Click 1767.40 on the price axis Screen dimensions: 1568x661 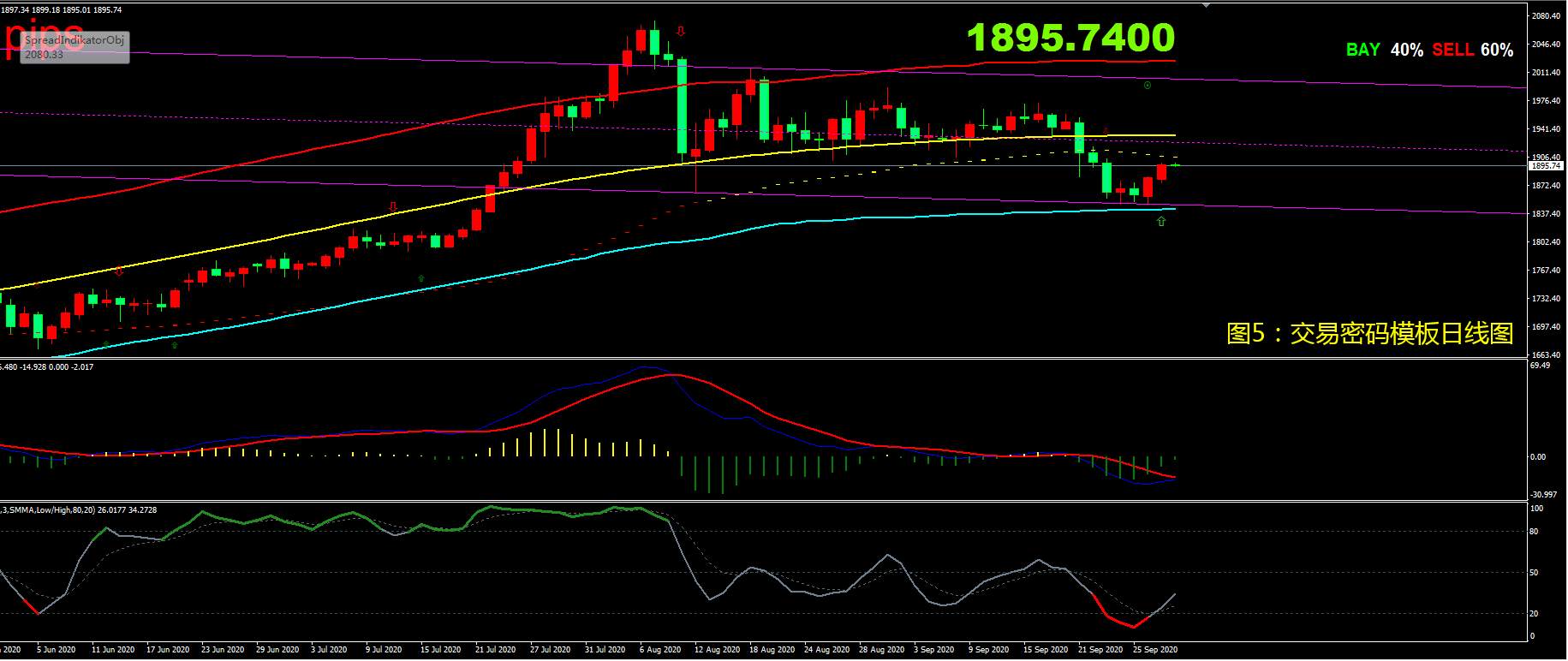pos(1547,270)
